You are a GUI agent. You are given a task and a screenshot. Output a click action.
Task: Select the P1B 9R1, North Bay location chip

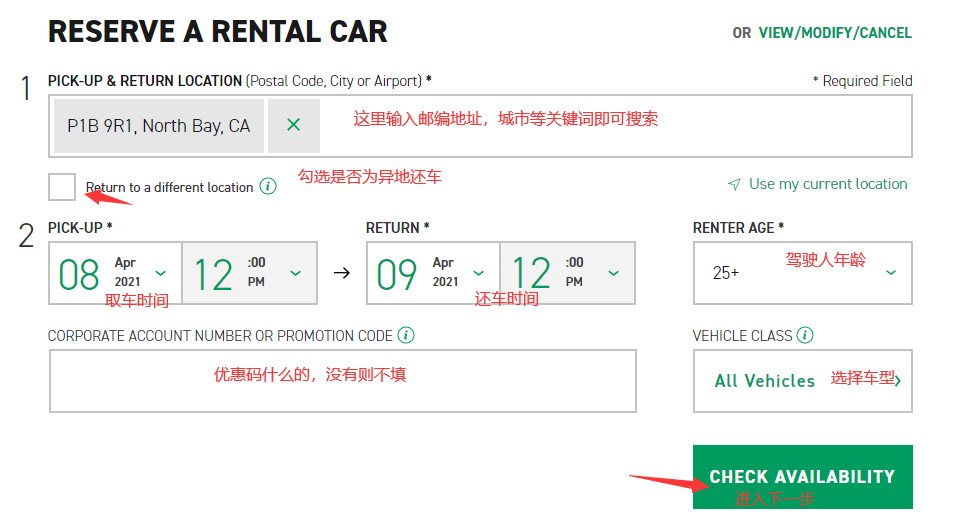(159, 126)
